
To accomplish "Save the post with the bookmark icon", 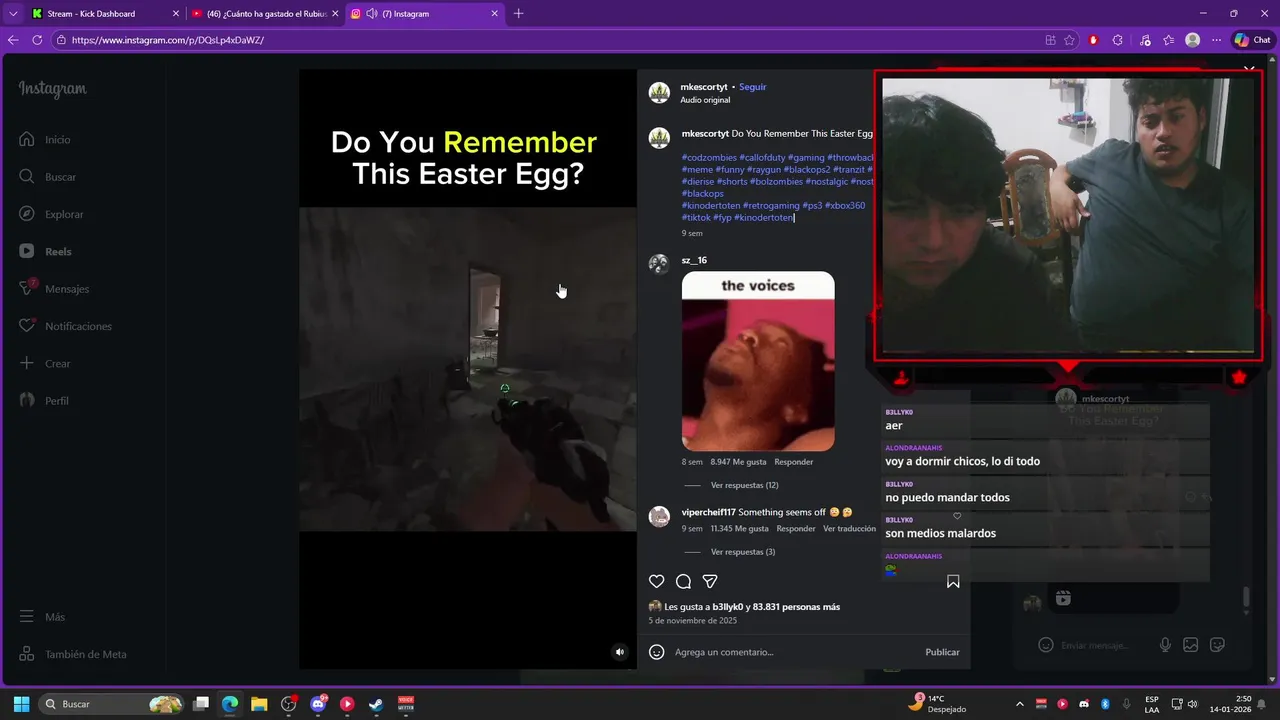I will pos(953,581).
